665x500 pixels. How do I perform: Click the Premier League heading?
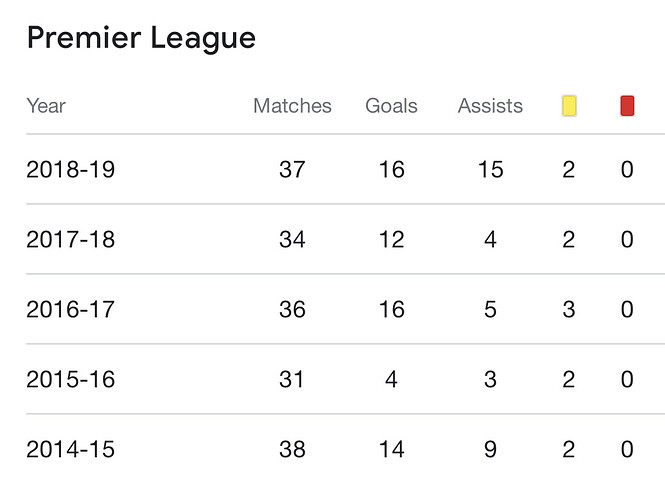(141, 38)
